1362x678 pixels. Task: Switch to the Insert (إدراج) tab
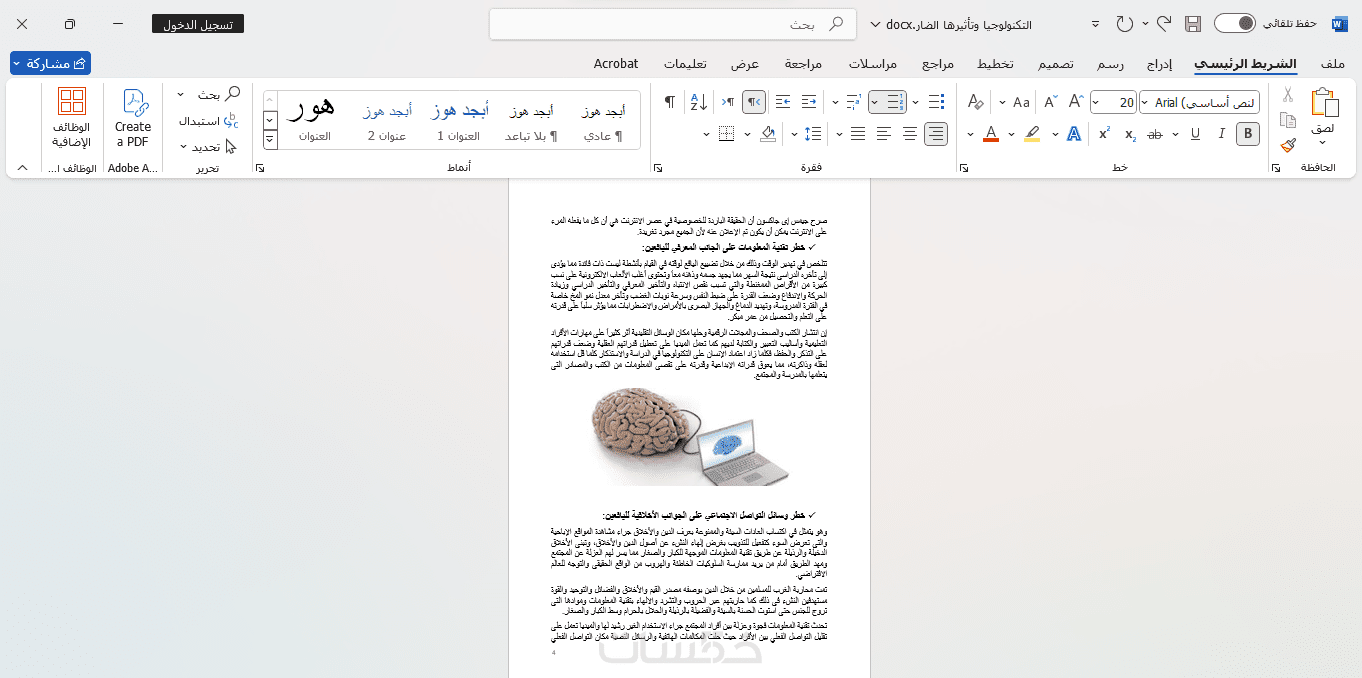(1159, 63)
